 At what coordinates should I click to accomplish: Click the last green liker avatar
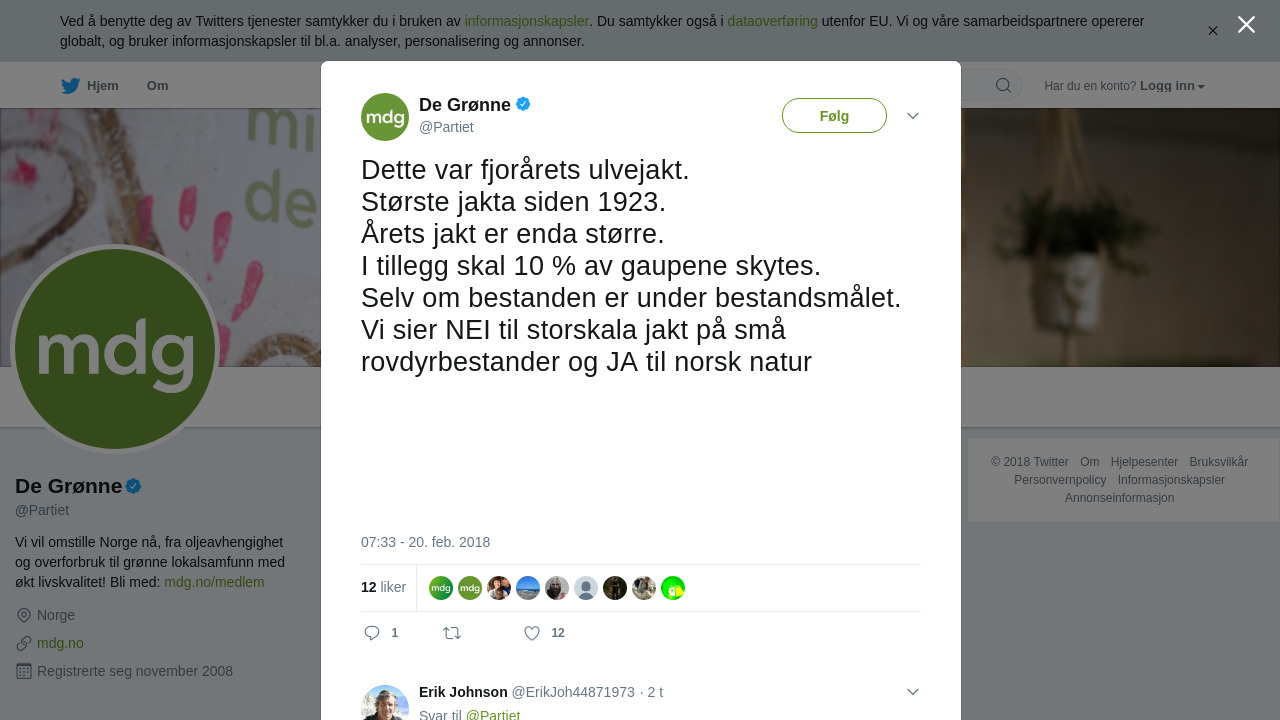coord(673,588)
